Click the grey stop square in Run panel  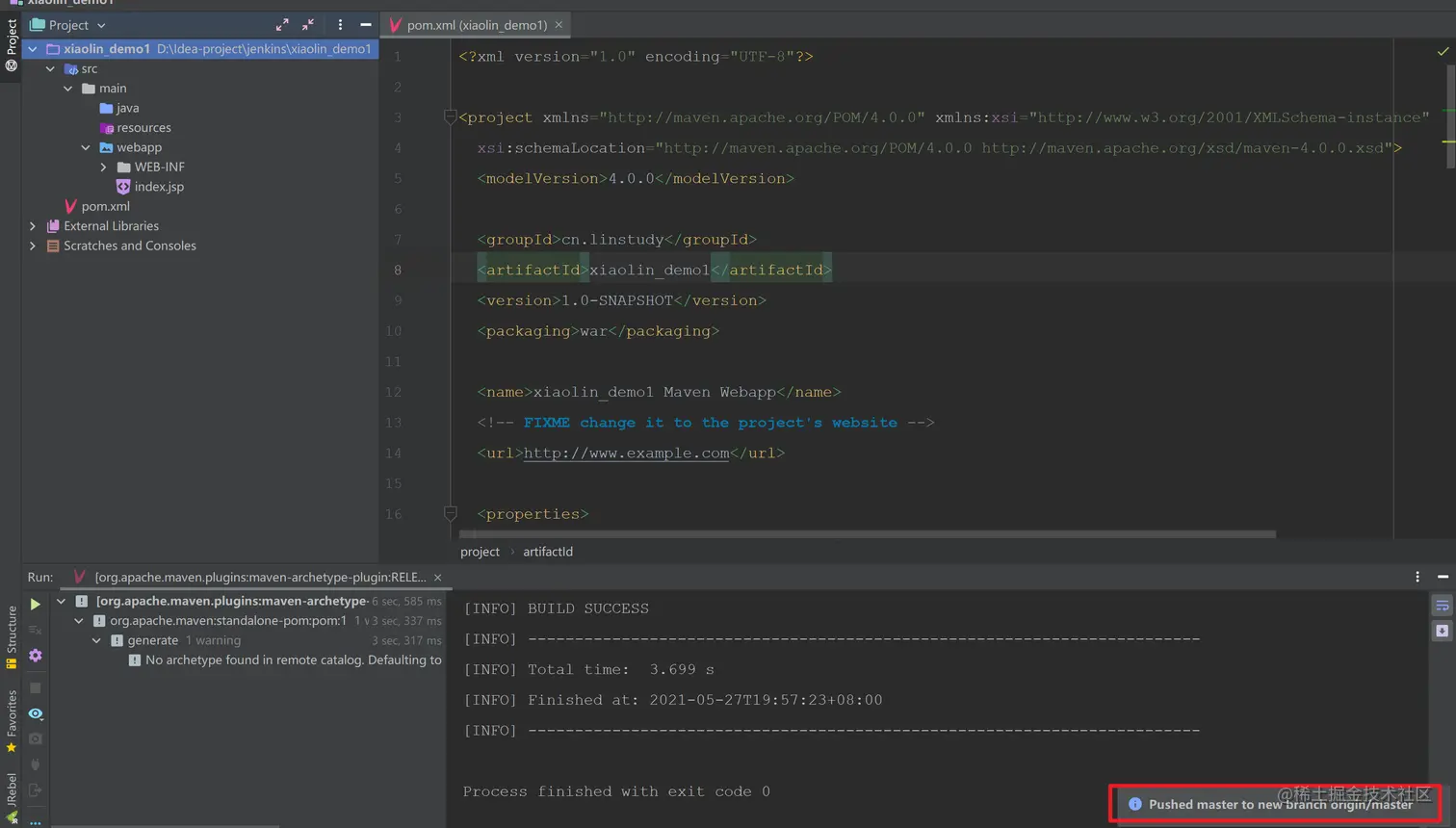[x=36, y=687]
